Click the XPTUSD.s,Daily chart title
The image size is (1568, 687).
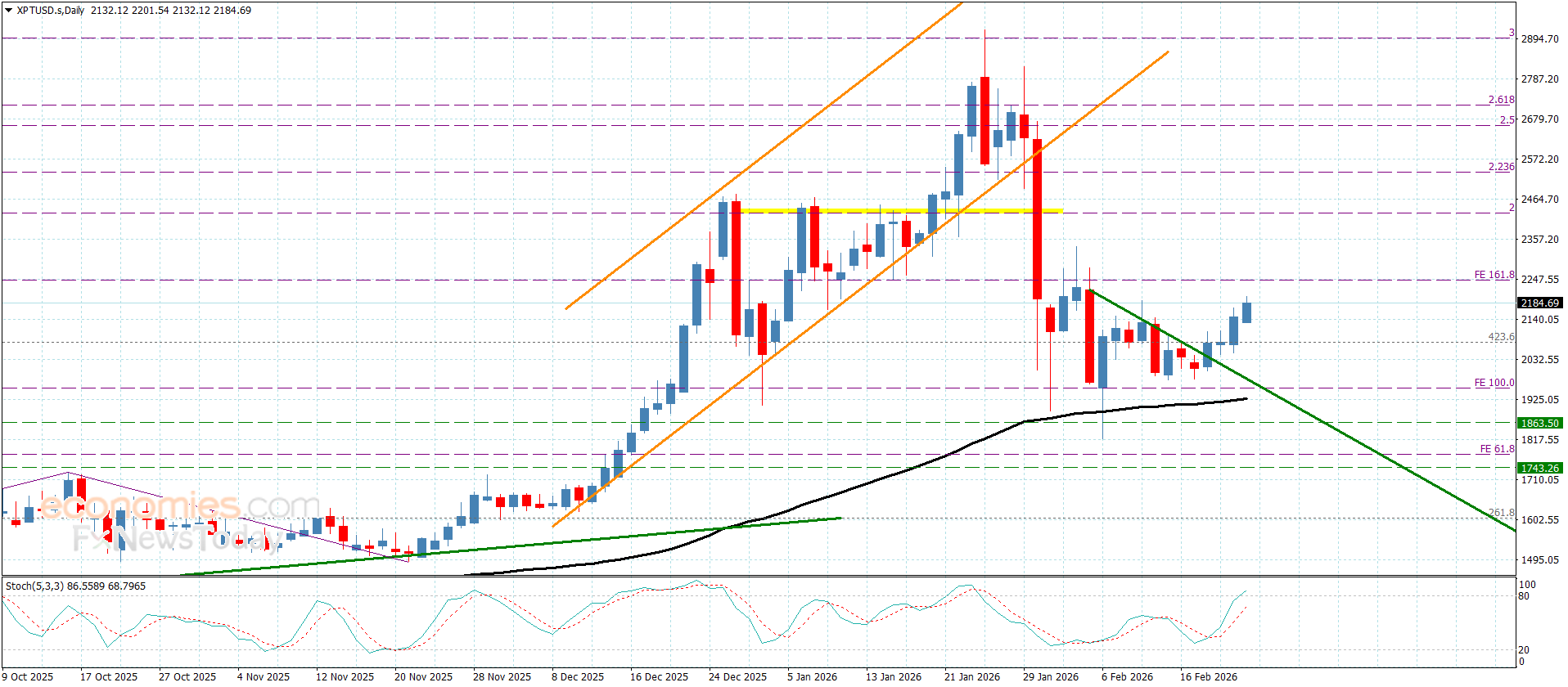click(51, 11)
